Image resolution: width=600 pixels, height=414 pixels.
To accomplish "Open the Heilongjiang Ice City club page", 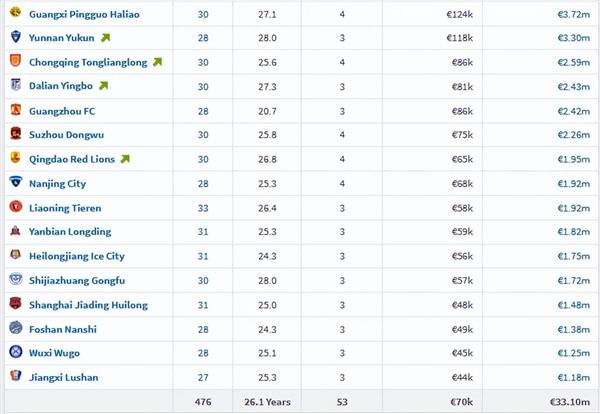I will (x=77, y=256).
